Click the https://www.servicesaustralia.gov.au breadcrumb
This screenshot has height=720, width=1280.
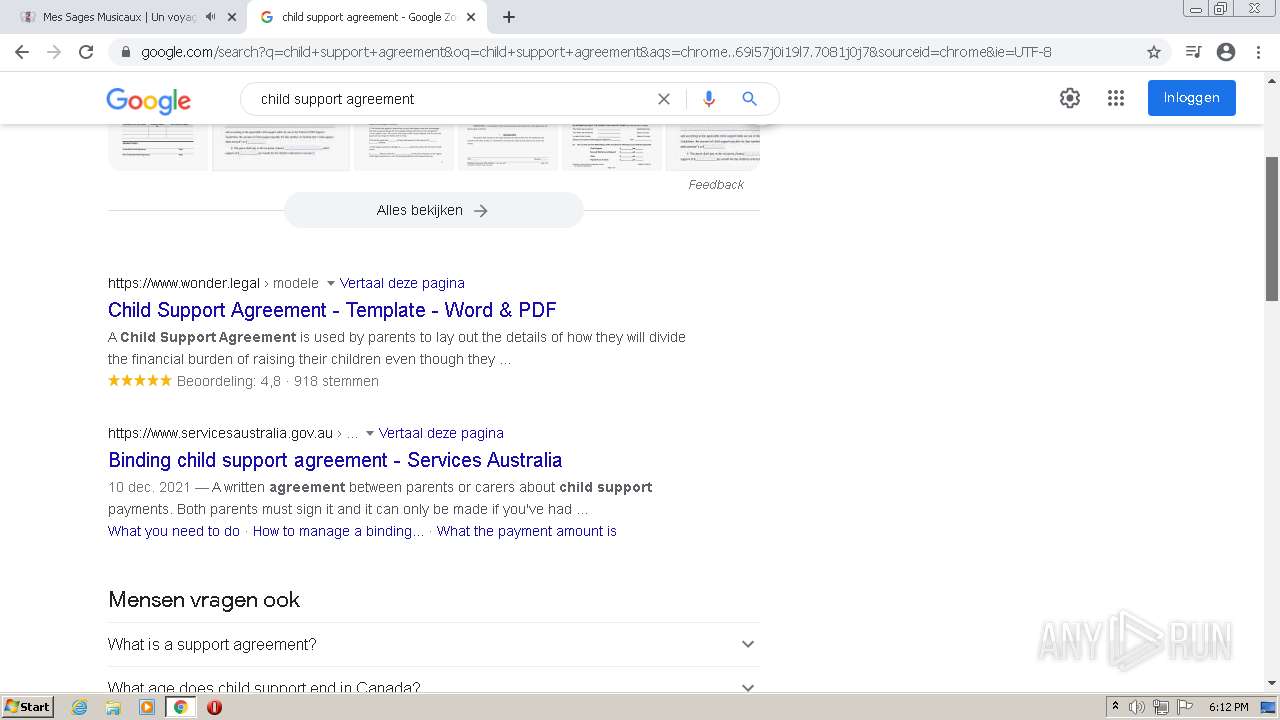(220, 433)
